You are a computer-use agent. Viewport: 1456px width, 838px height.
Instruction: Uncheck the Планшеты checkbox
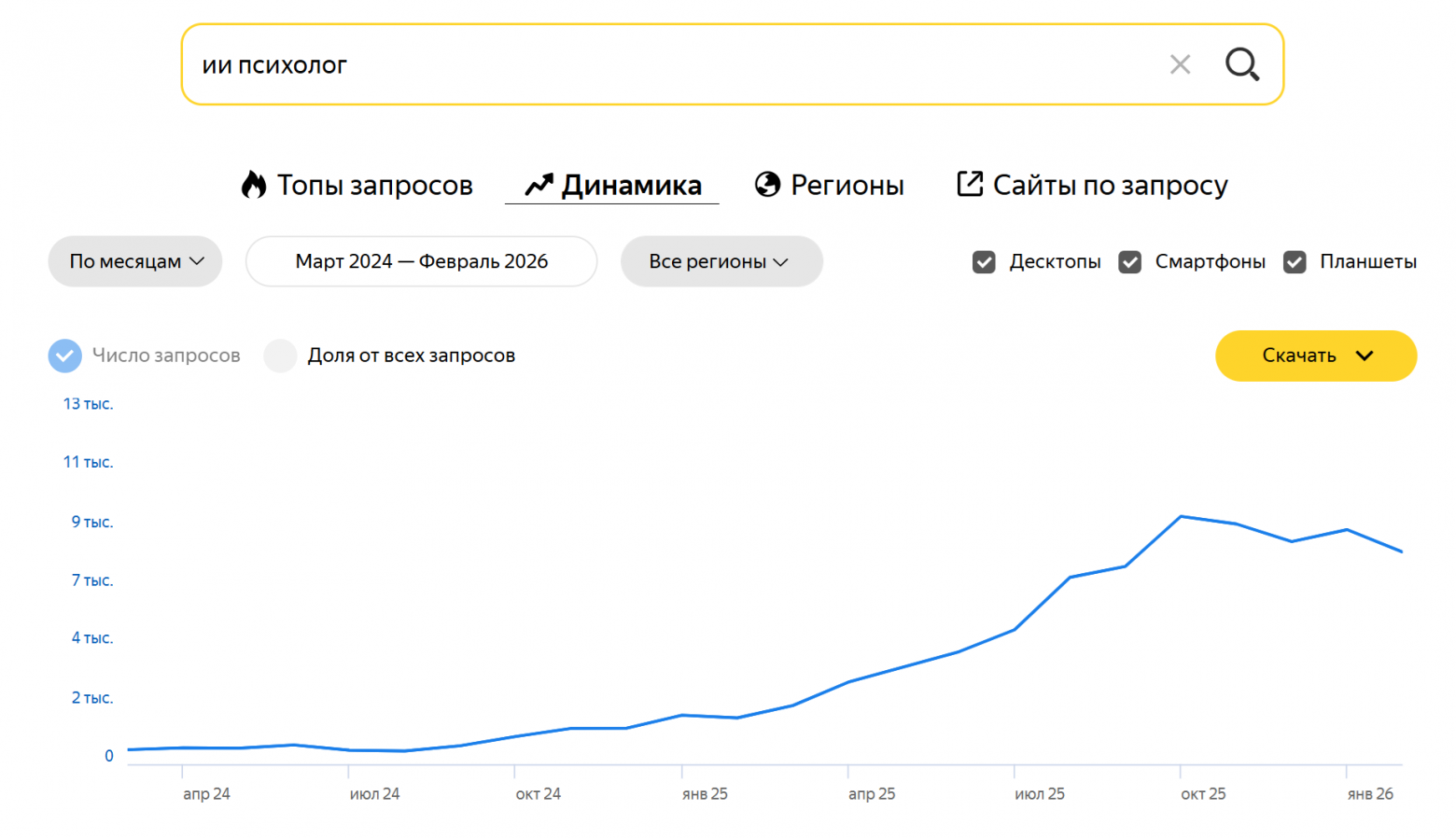1295,262
